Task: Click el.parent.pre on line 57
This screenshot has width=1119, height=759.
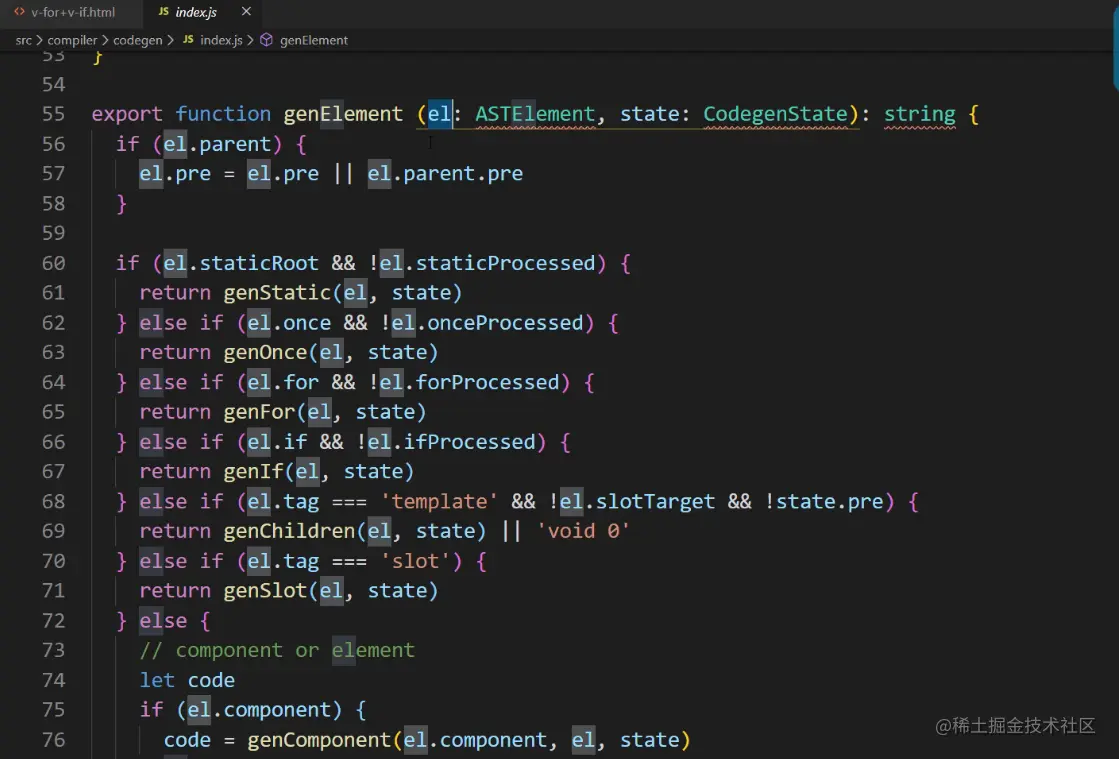Action: pyautogui.click(x=445, y=174)
